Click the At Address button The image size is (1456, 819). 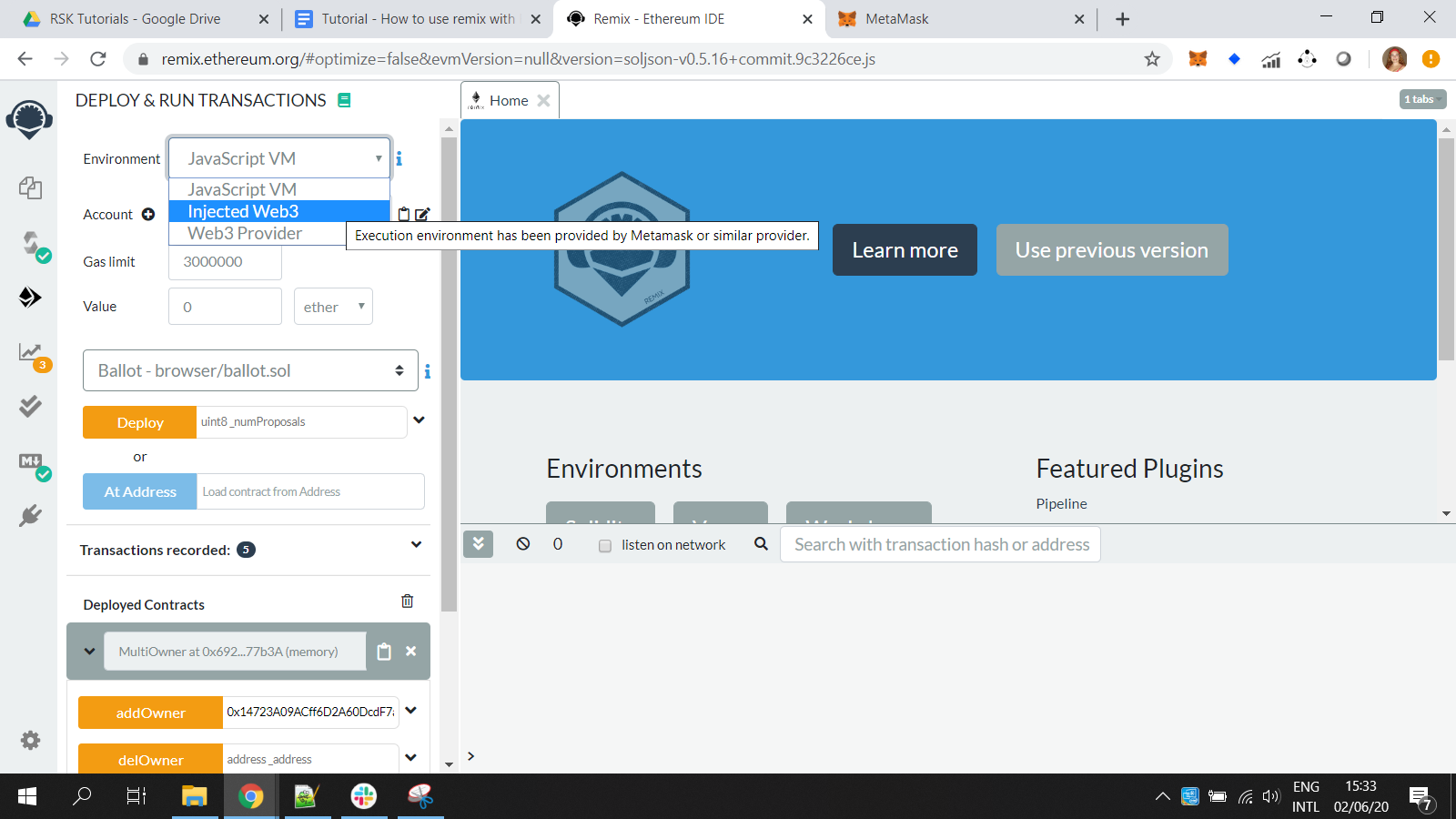(140, 491)
